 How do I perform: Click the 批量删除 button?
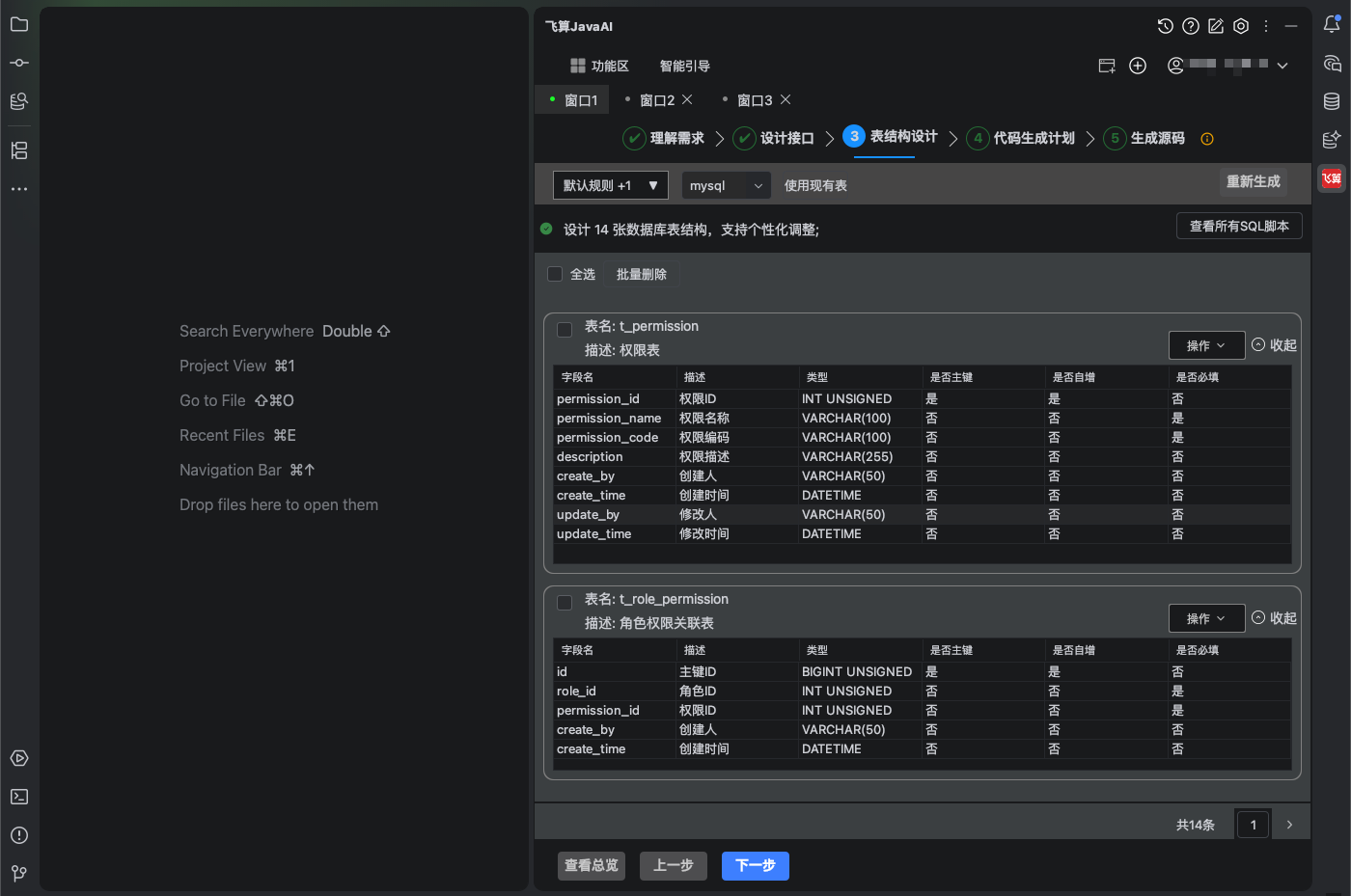point(642,274)
